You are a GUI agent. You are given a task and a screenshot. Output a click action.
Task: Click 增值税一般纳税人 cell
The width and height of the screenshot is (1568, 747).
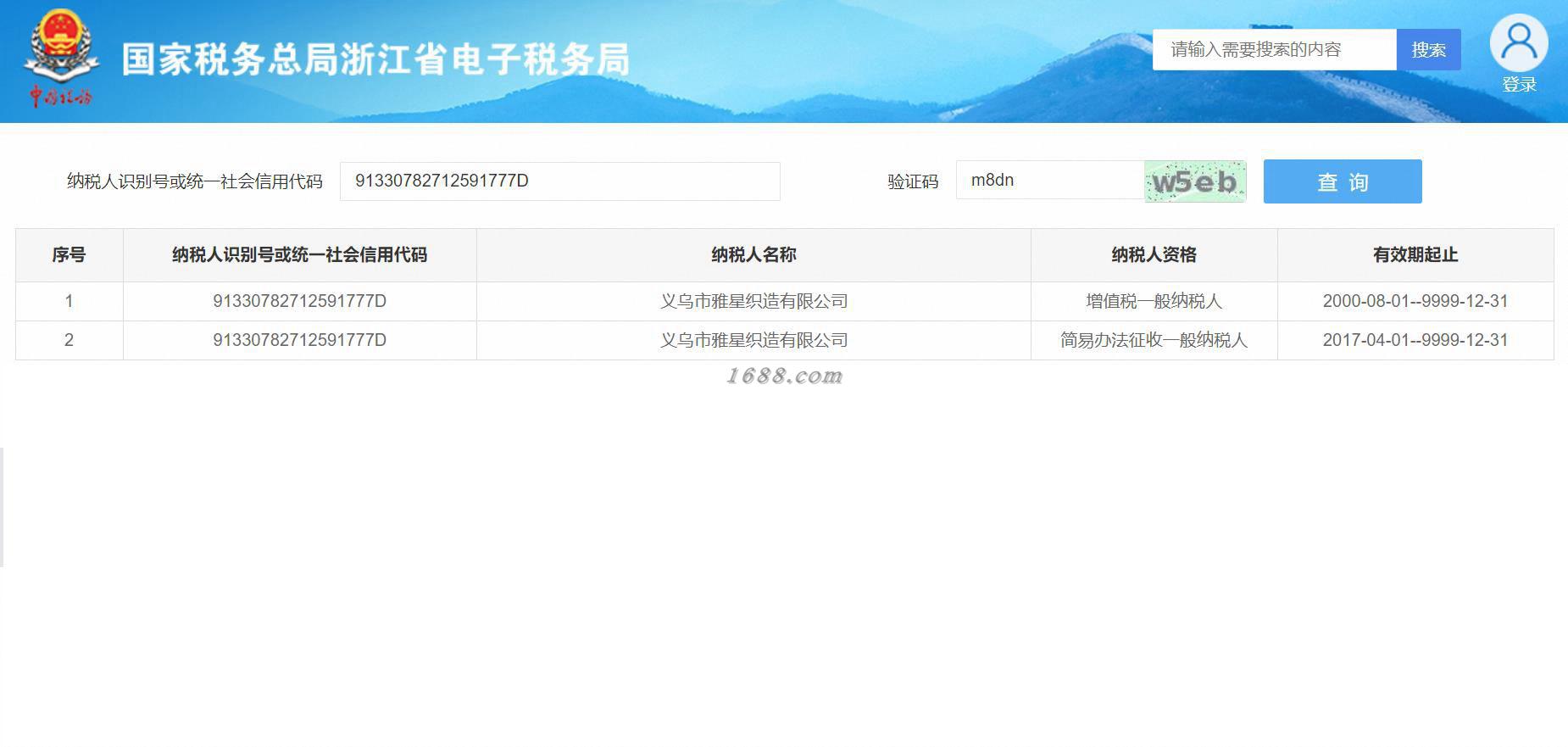tap(1154, 301)
